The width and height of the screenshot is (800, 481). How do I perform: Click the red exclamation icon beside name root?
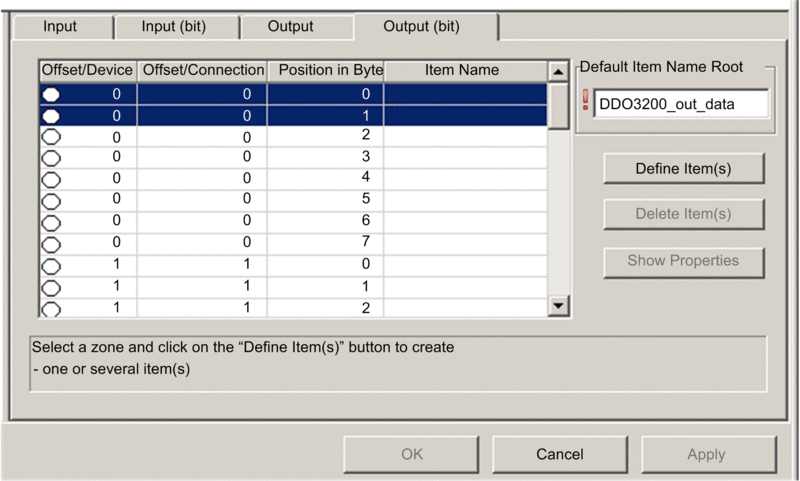point(586,102)
